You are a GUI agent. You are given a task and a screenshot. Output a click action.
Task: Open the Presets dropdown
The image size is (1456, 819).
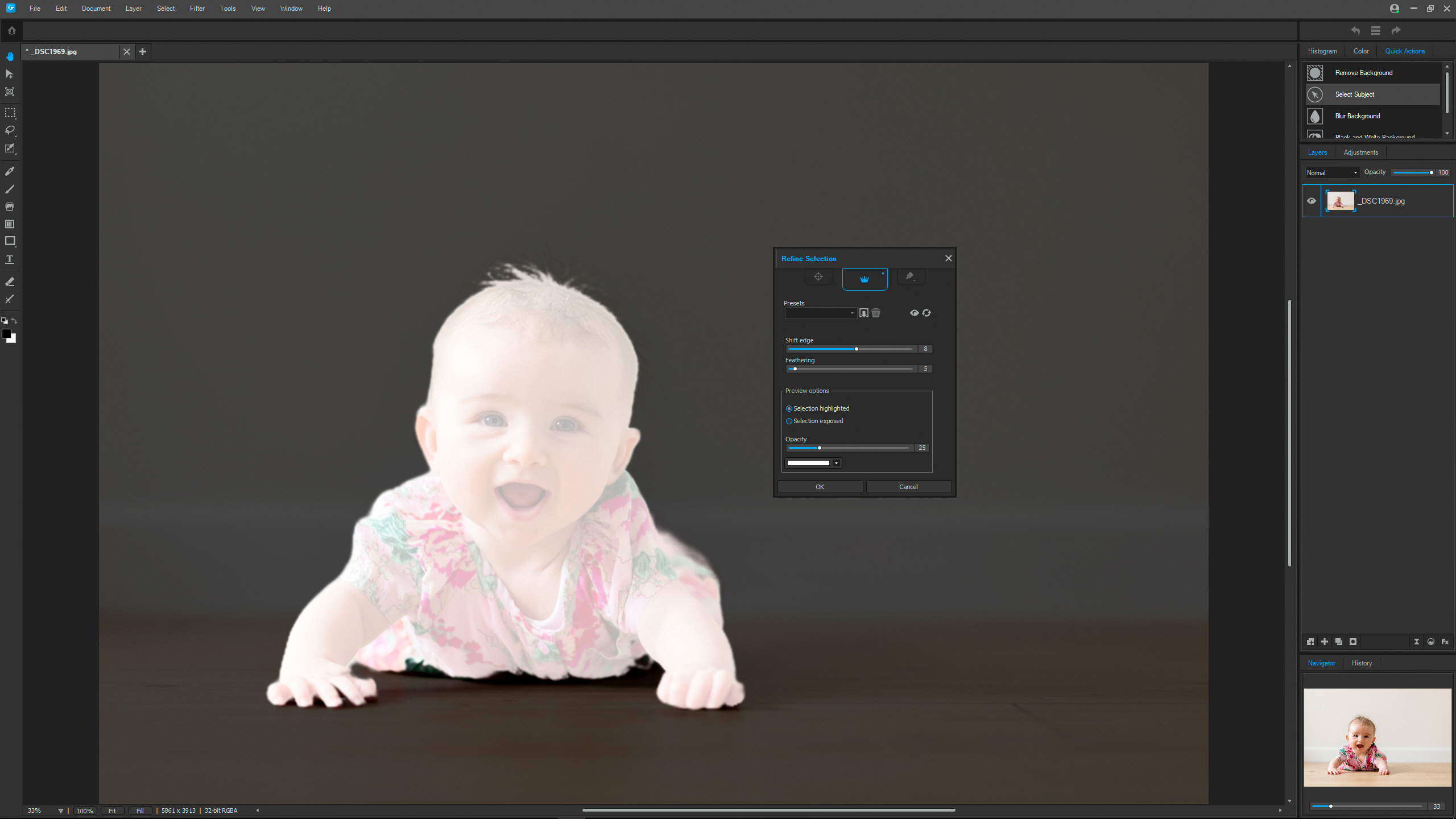click(x=820, y=313)
